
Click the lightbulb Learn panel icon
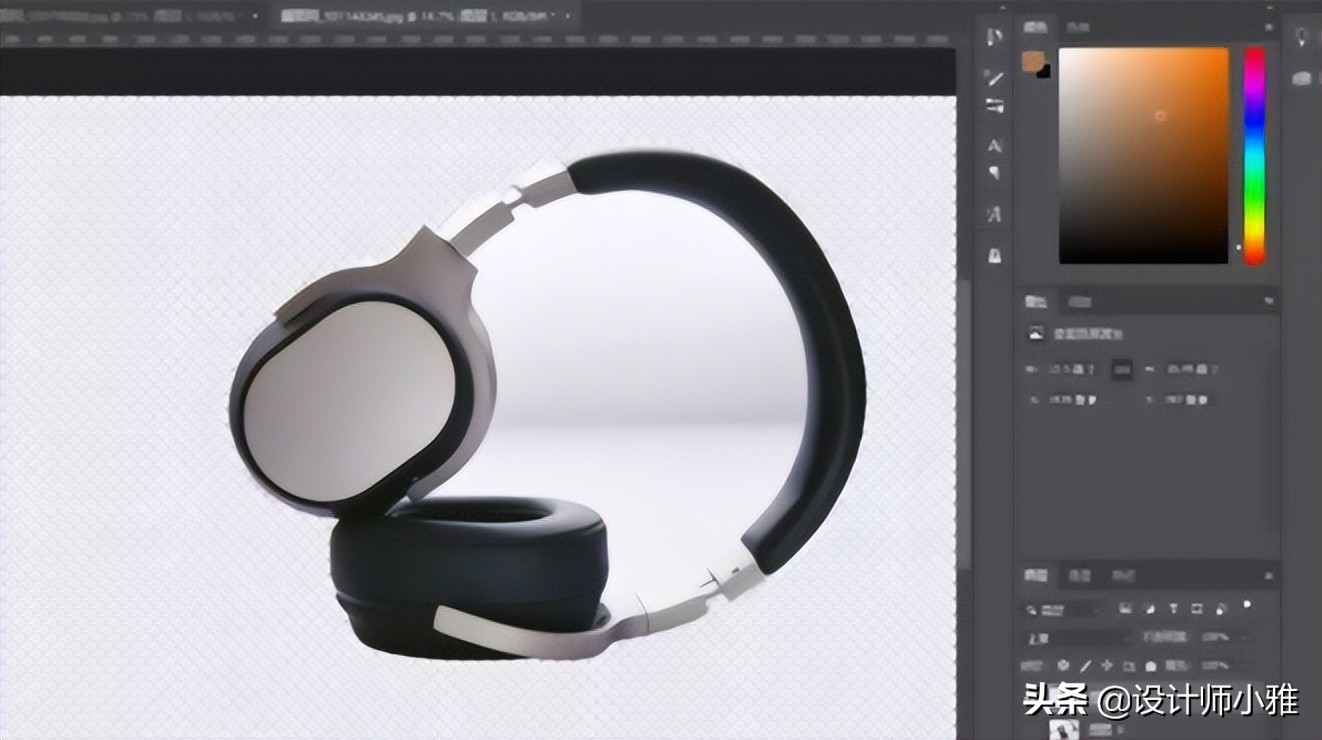click(x=1301, y=37)
